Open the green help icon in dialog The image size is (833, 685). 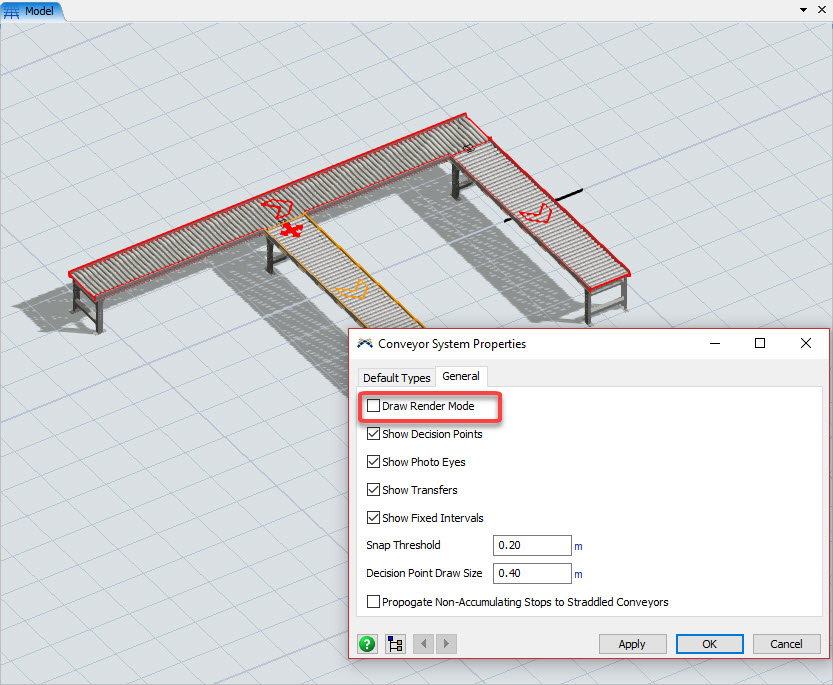click(367, 644)
